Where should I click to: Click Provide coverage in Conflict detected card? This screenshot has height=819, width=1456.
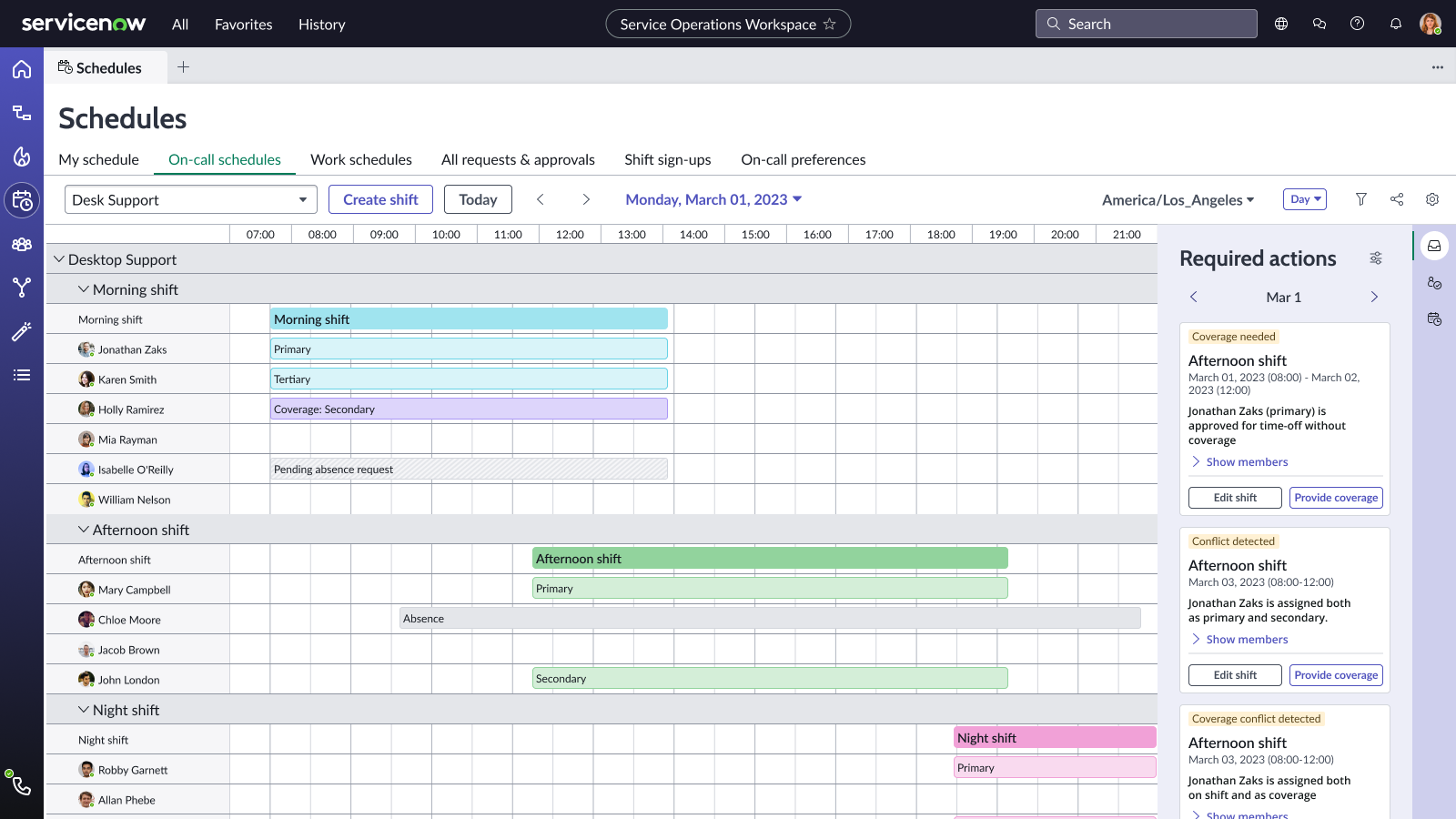(1336, 675)
